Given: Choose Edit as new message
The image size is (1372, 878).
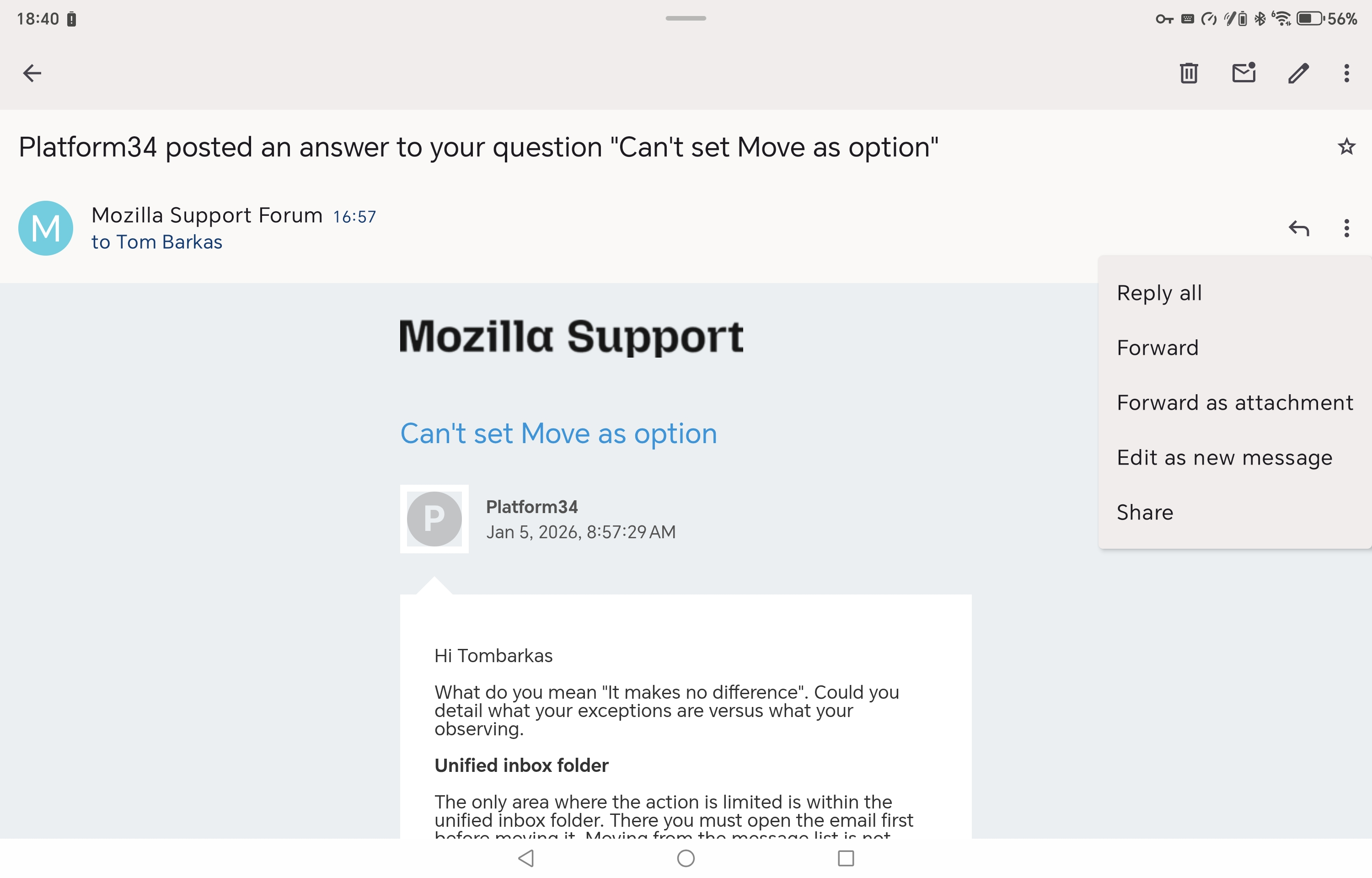Looking at the screenshot, I should click(x=1224, y=457).
